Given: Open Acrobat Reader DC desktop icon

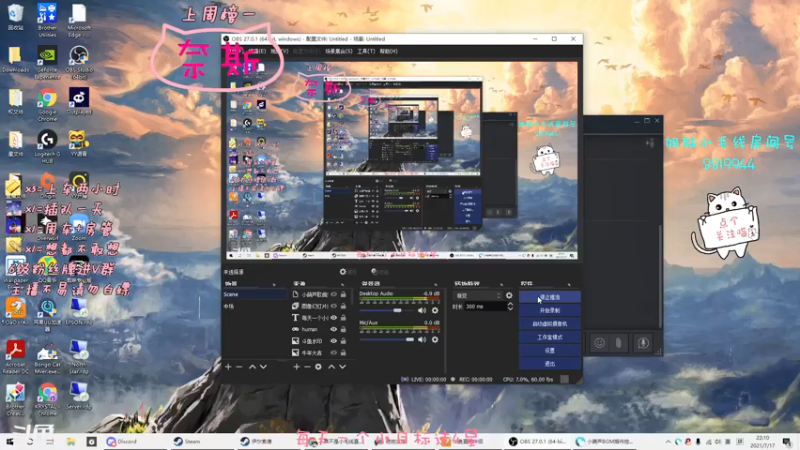Looking at the screenshot, I should coord(16,357).
